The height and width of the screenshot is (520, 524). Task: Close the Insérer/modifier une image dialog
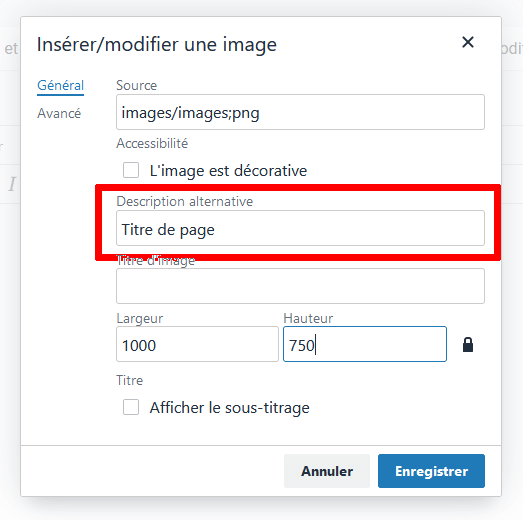pos(468,42)
